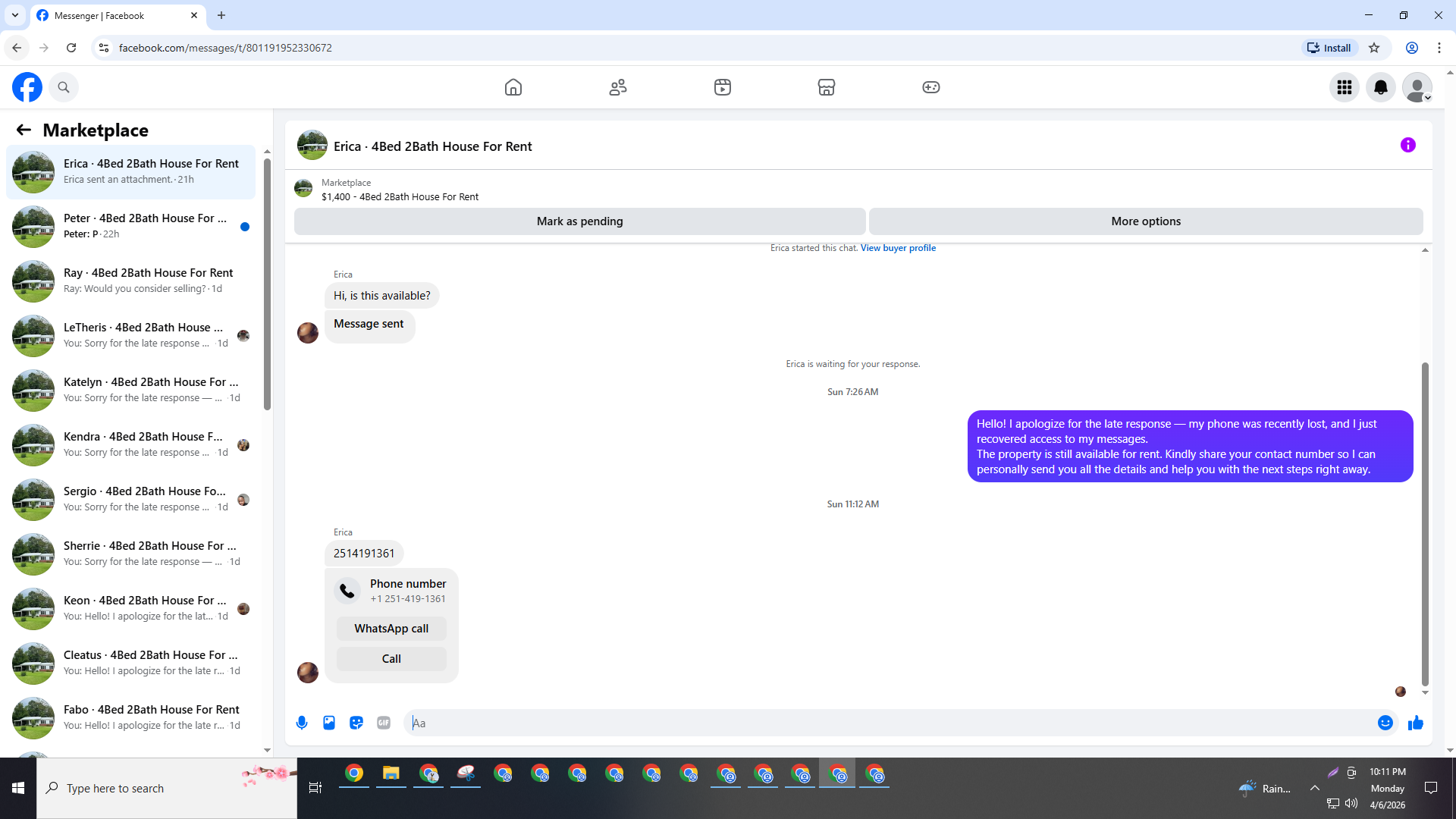Open the Chrome profile icon

(1412, 48)
